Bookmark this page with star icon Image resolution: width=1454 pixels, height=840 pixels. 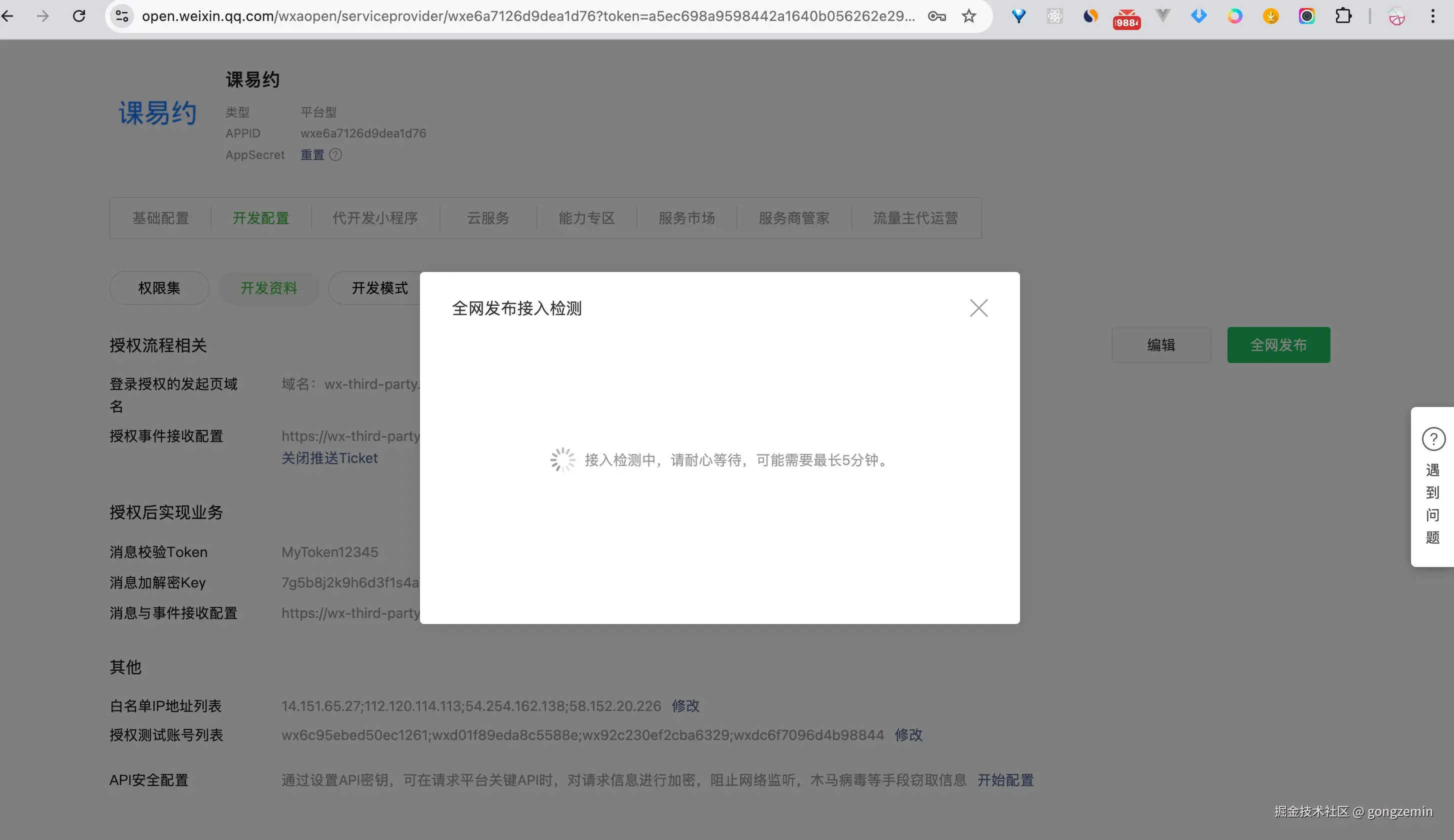(x=969, y=16)
